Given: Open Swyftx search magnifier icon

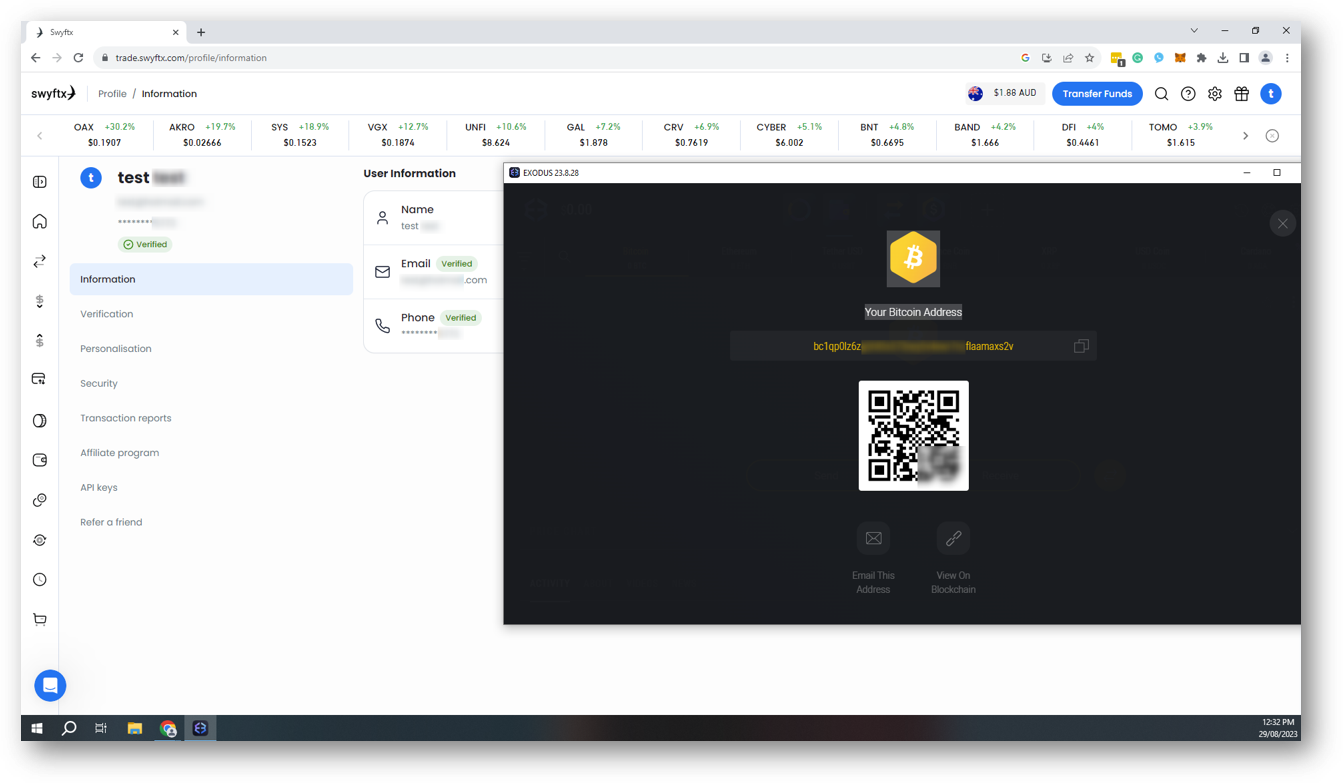Looking at the screenshot, I should (1161, 94).
